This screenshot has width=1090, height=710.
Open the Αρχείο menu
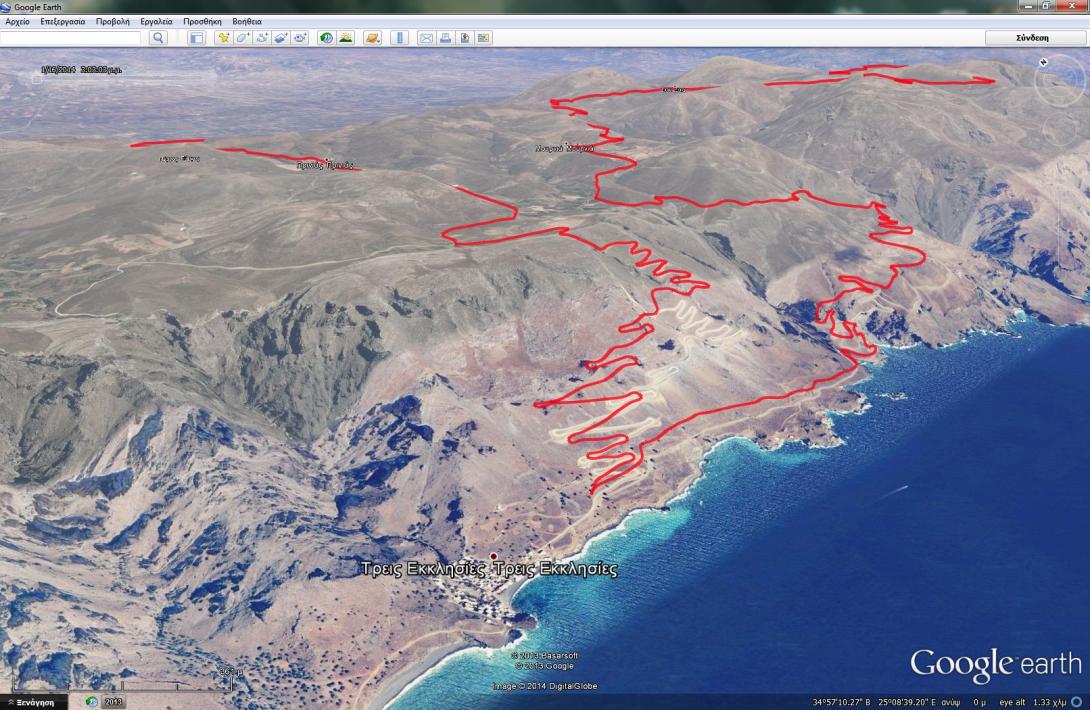click(x=18, y=21)
